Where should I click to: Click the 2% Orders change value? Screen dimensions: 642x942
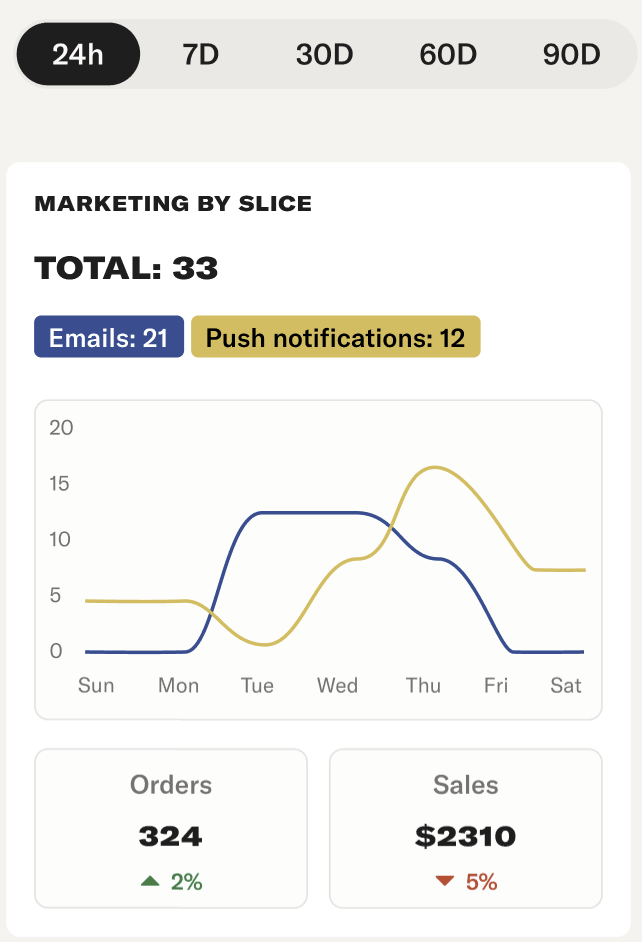click(186, 882)
